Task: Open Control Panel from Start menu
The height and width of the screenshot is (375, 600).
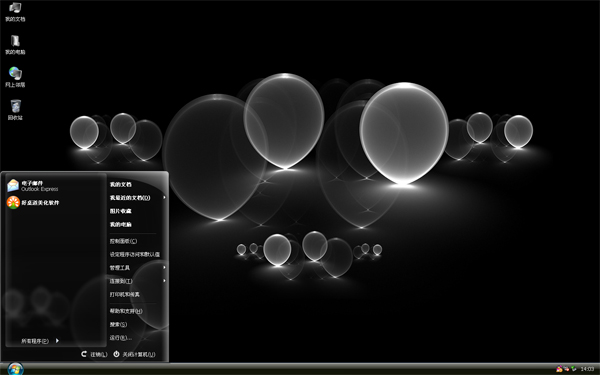Action: [123, 241]
